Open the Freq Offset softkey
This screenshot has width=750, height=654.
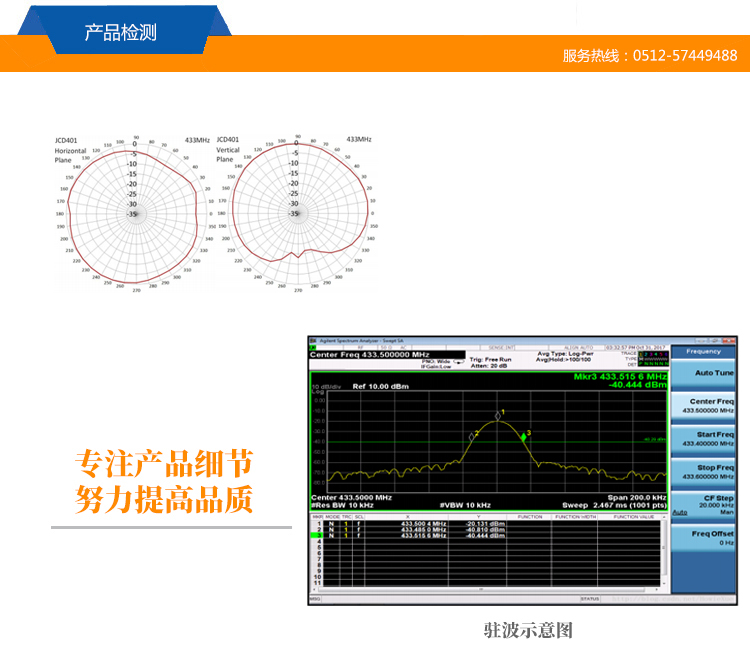[710, 537]
